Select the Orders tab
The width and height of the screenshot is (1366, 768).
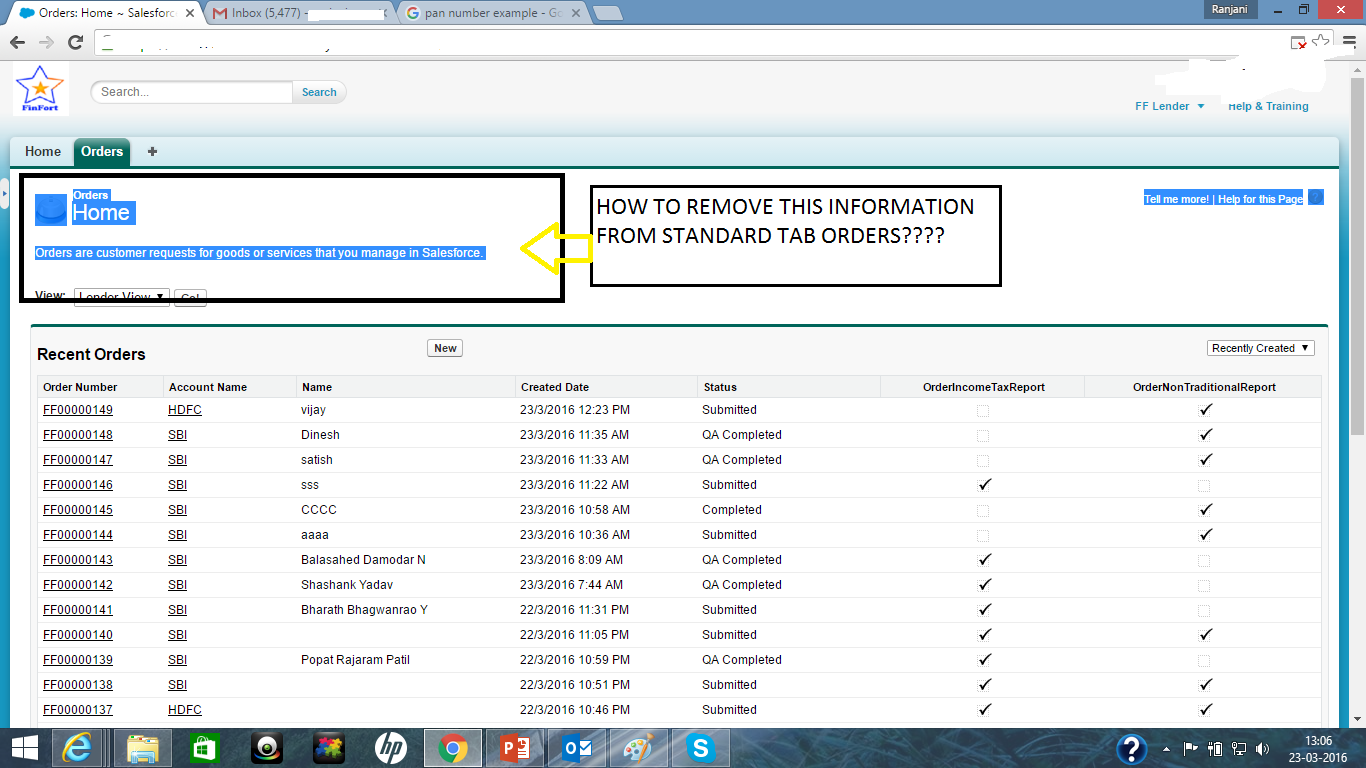point(102,152)
